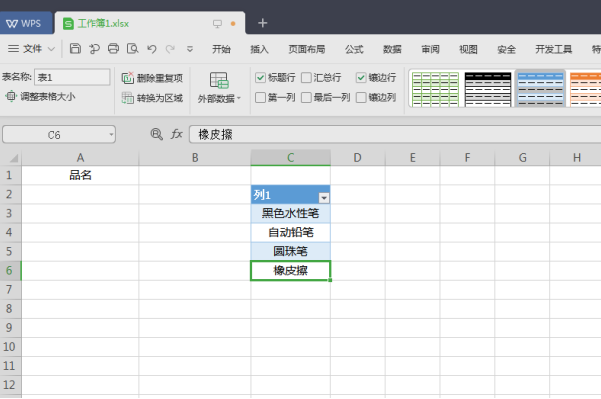The width and height of the screenshot is (601, 399).
Task: Click cell containing 圆珠笔
Action: tap(291, 251)
